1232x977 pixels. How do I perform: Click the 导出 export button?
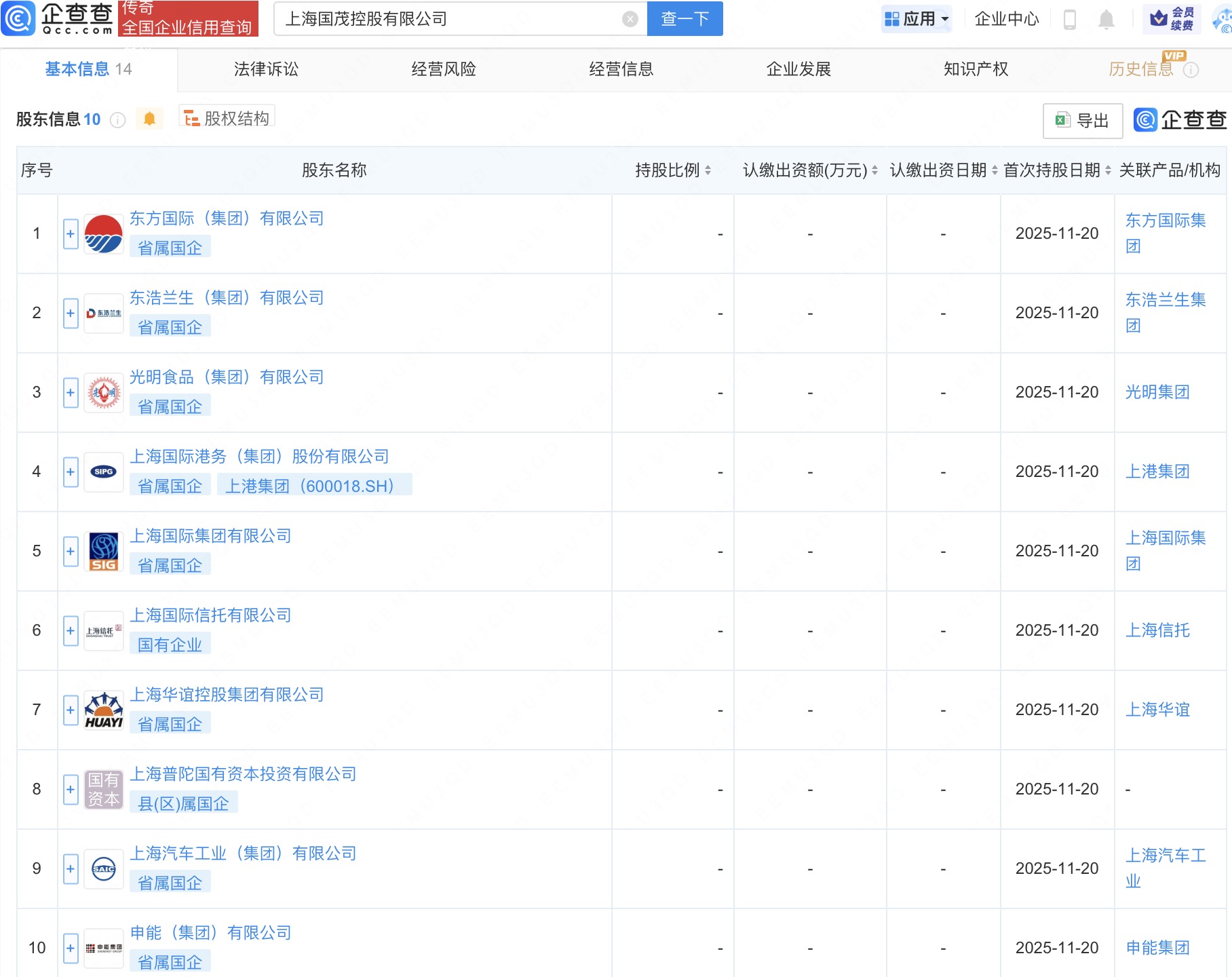(1082, 121)
